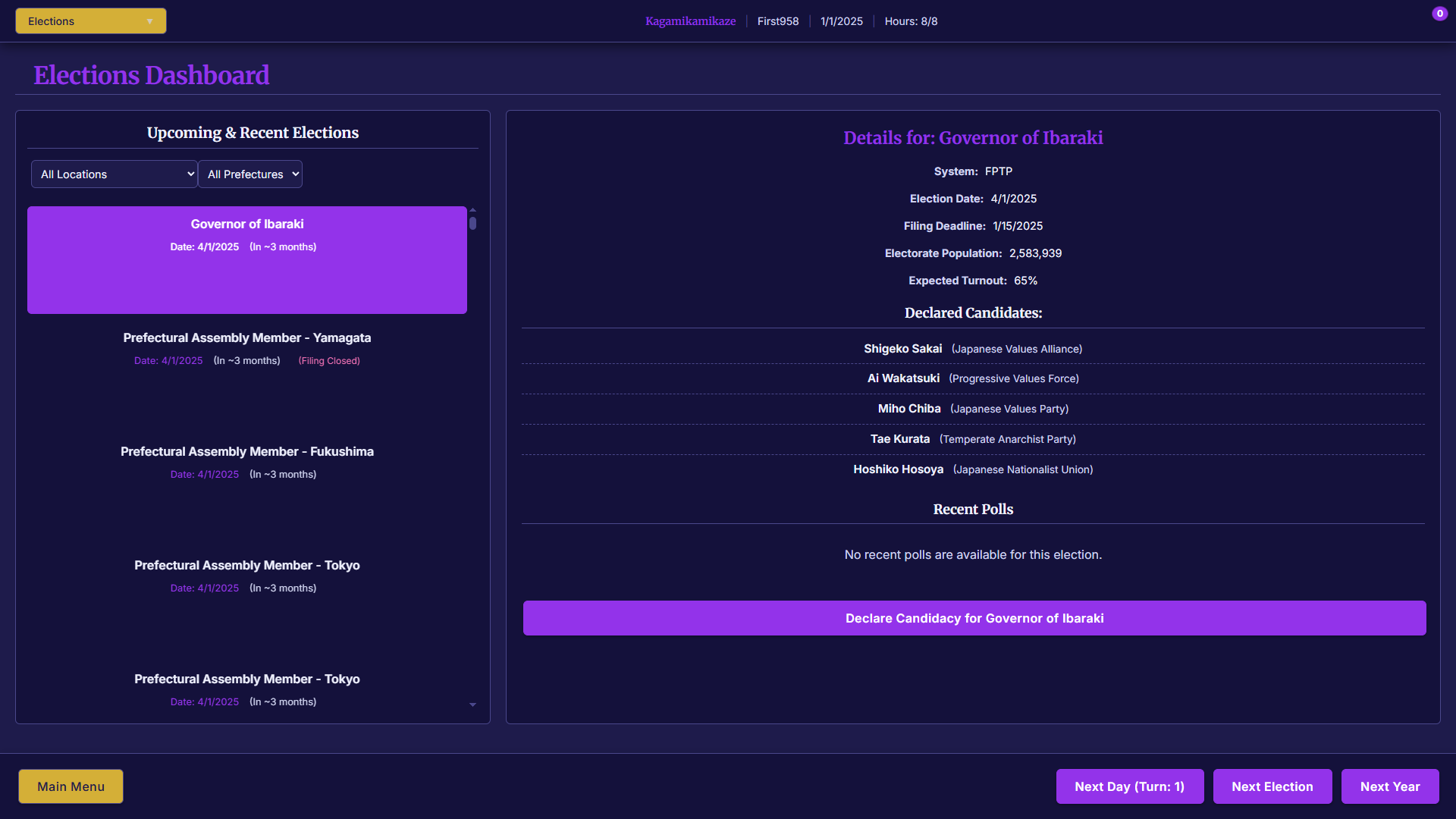
Task: Open the Elections dropdown menu
Action: point(90,21)
